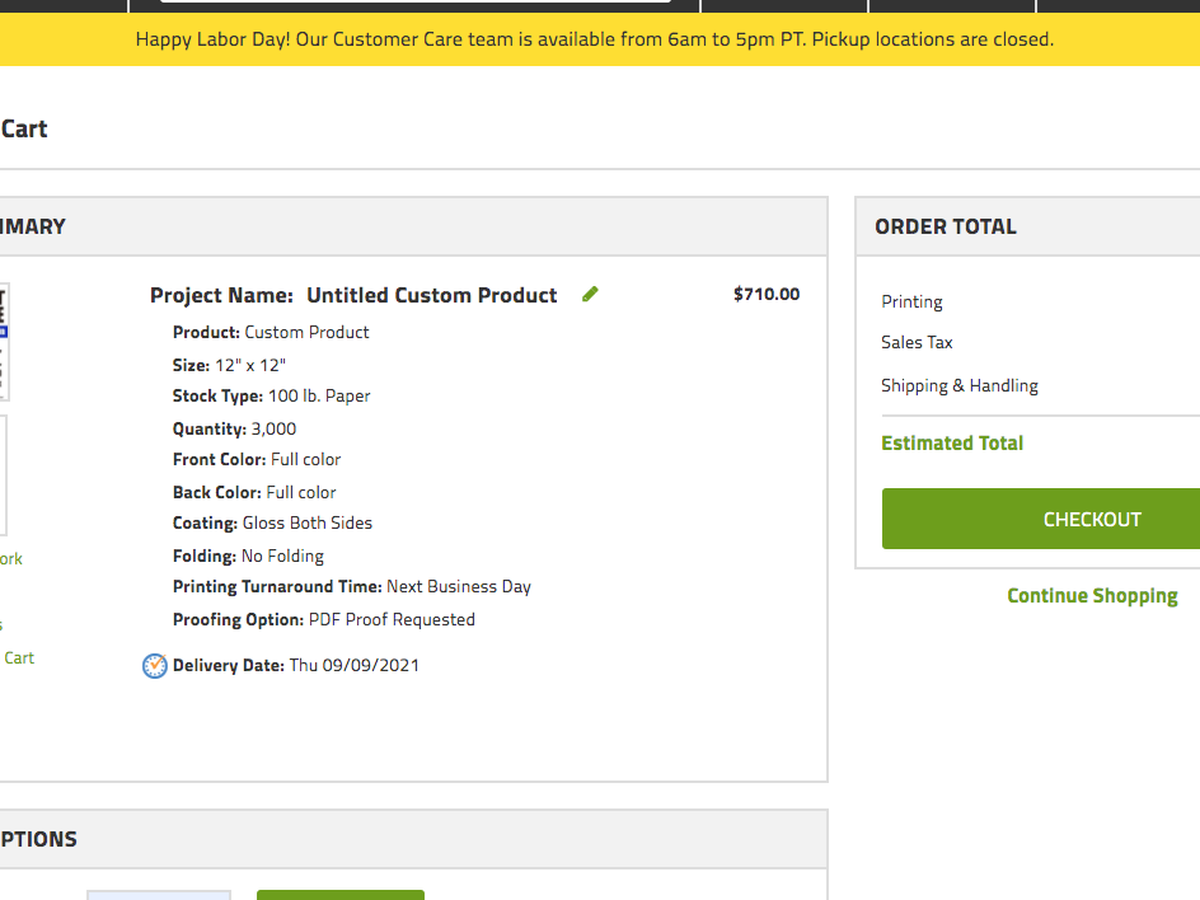1200x900 pixels.
Task: Open the Continue Shopping link
Action: pyautogui.click(x=1092, y=596)
